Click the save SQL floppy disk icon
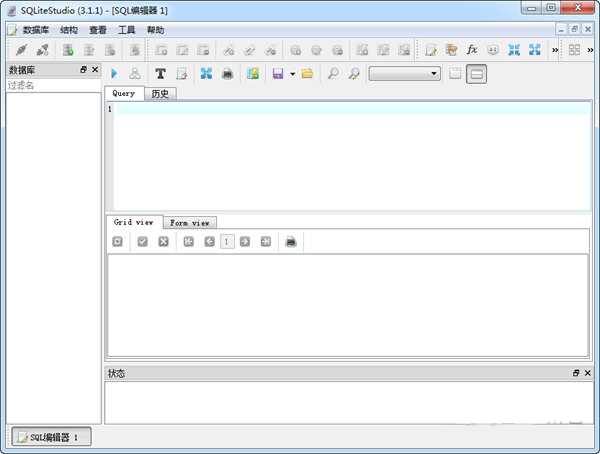The width and height of the screenshot is (600, 454). click(277, 73)
